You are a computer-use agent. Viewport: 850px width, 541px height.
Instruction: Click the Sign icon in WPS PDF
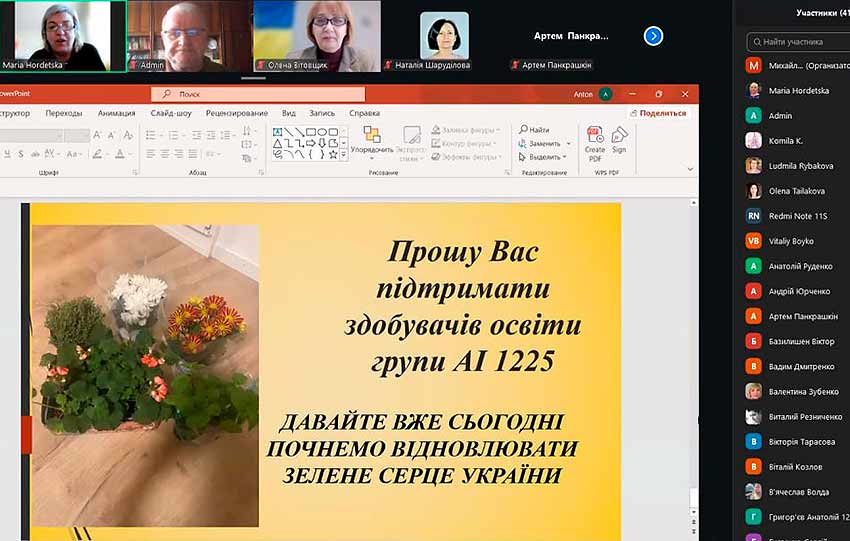(x=619, y=140)
